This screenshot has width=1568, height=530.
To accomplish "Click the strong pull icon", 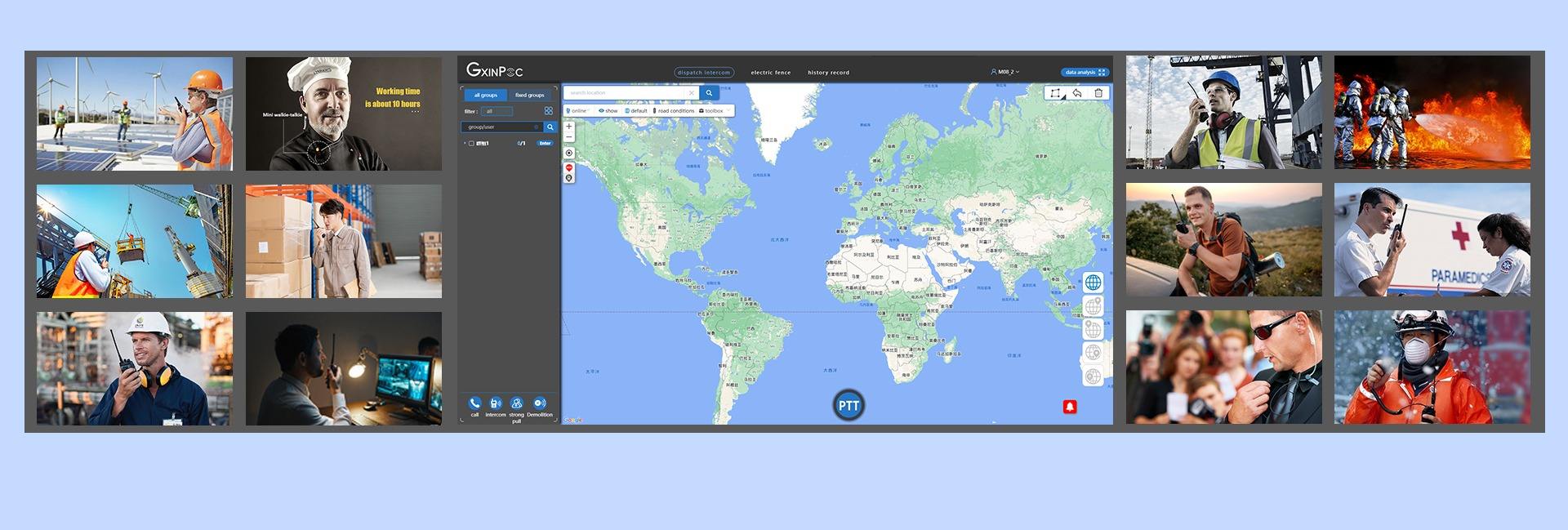I will [516, 403].
